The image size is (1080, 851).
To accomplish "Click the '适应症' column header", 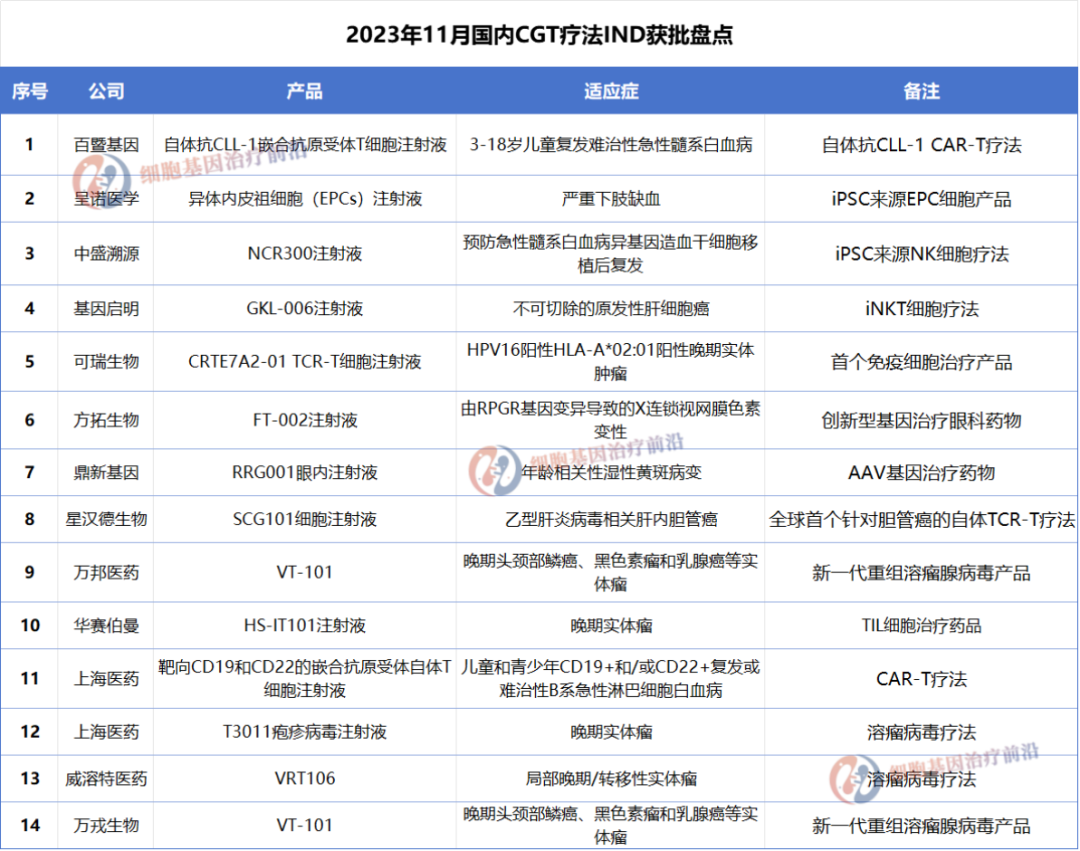I will coord(611,91).
